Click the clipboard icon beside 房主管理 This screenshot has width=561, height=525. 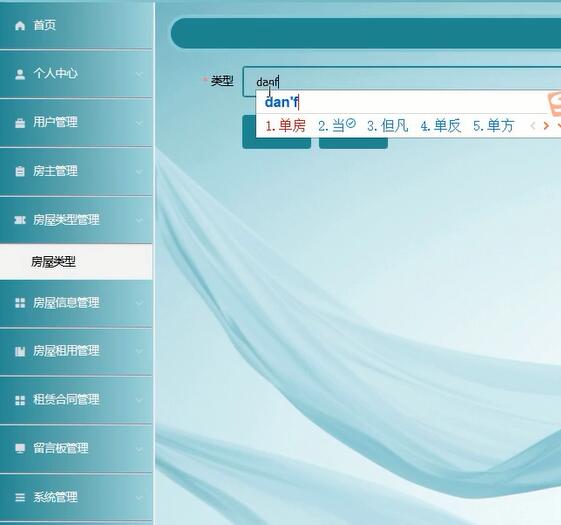coord(20,171)
